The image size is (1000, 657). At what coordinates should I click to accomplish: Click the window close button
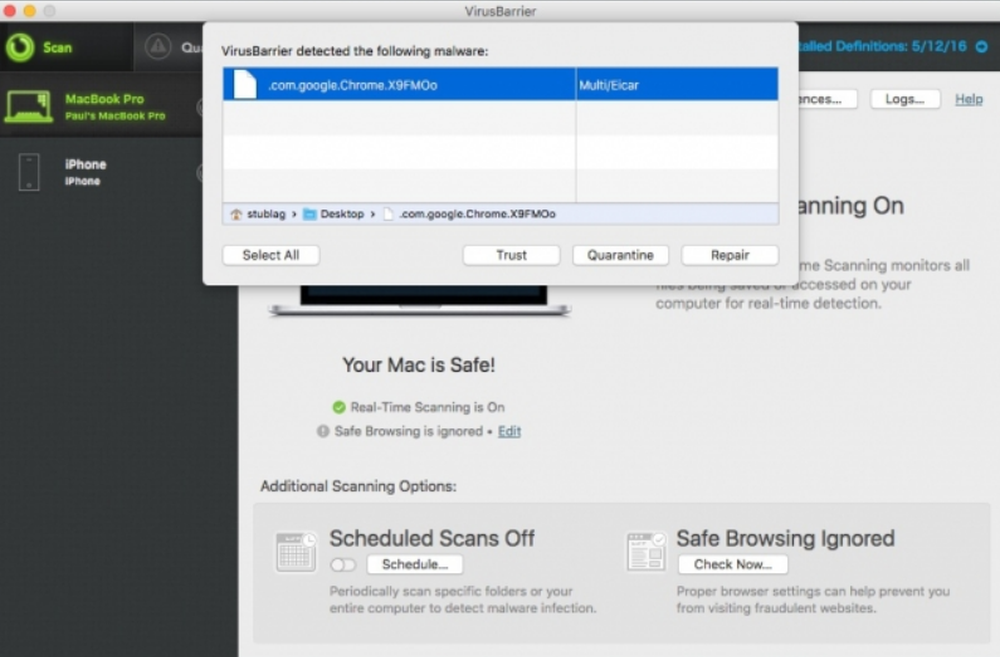pyautogui.click(x=10, y=11)
